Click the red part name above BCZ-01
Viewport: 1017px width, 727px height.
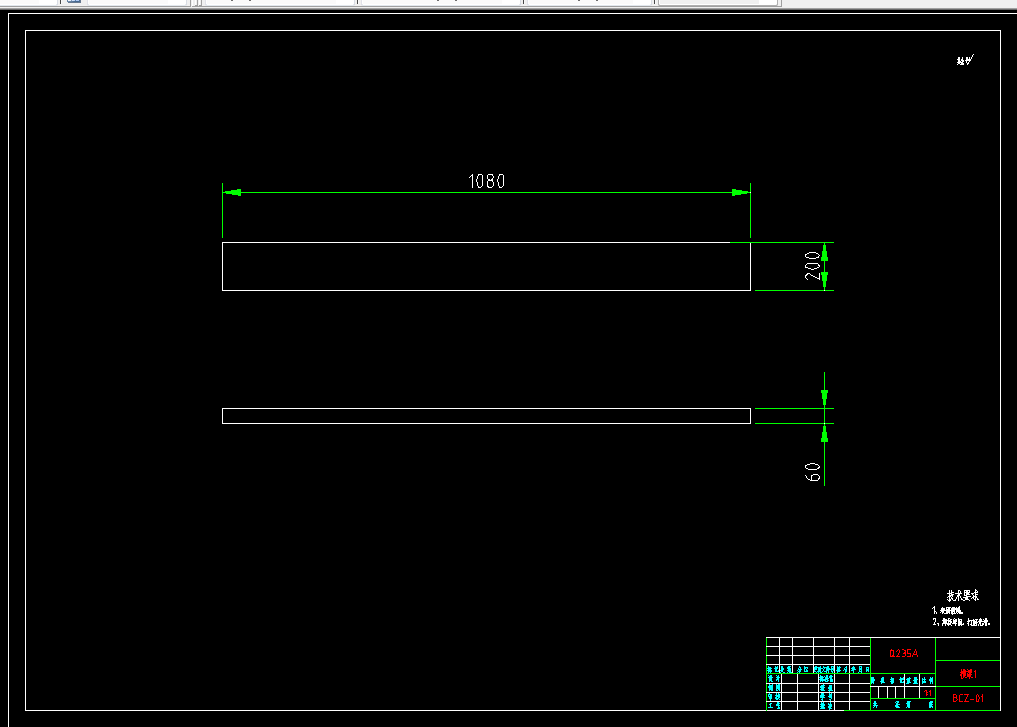[968, 674]
